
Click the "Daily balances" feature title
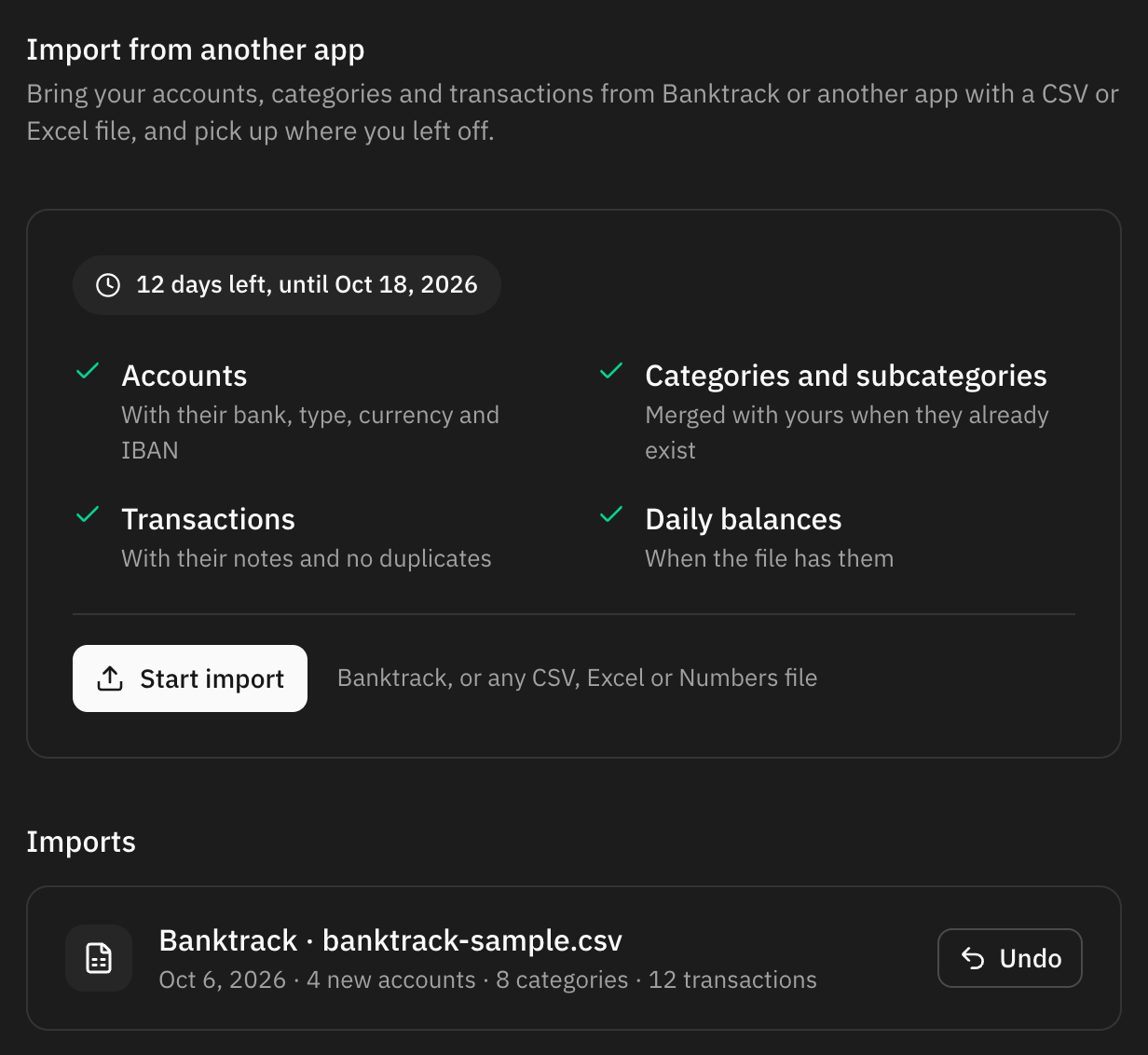coord(744,519)
